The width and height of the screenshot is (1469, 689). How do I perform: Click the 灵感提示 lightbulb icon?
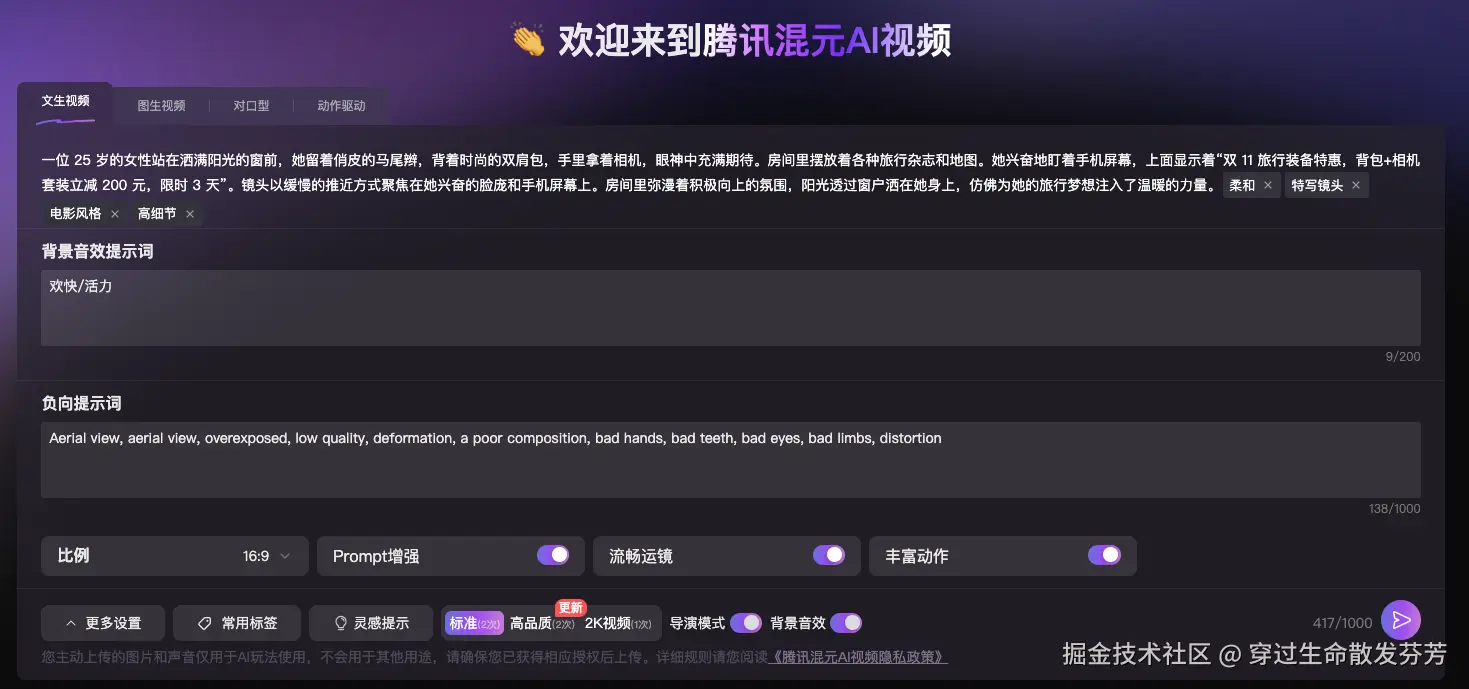click(x=341, y=622)
